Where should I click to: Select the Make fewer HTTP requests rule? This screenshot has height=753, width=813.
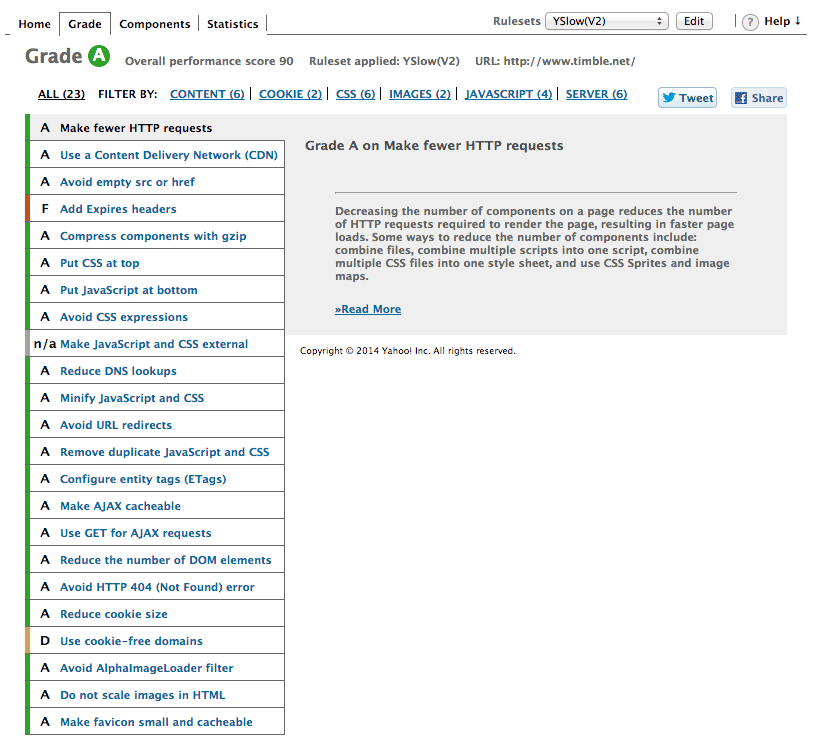(157, 128)
